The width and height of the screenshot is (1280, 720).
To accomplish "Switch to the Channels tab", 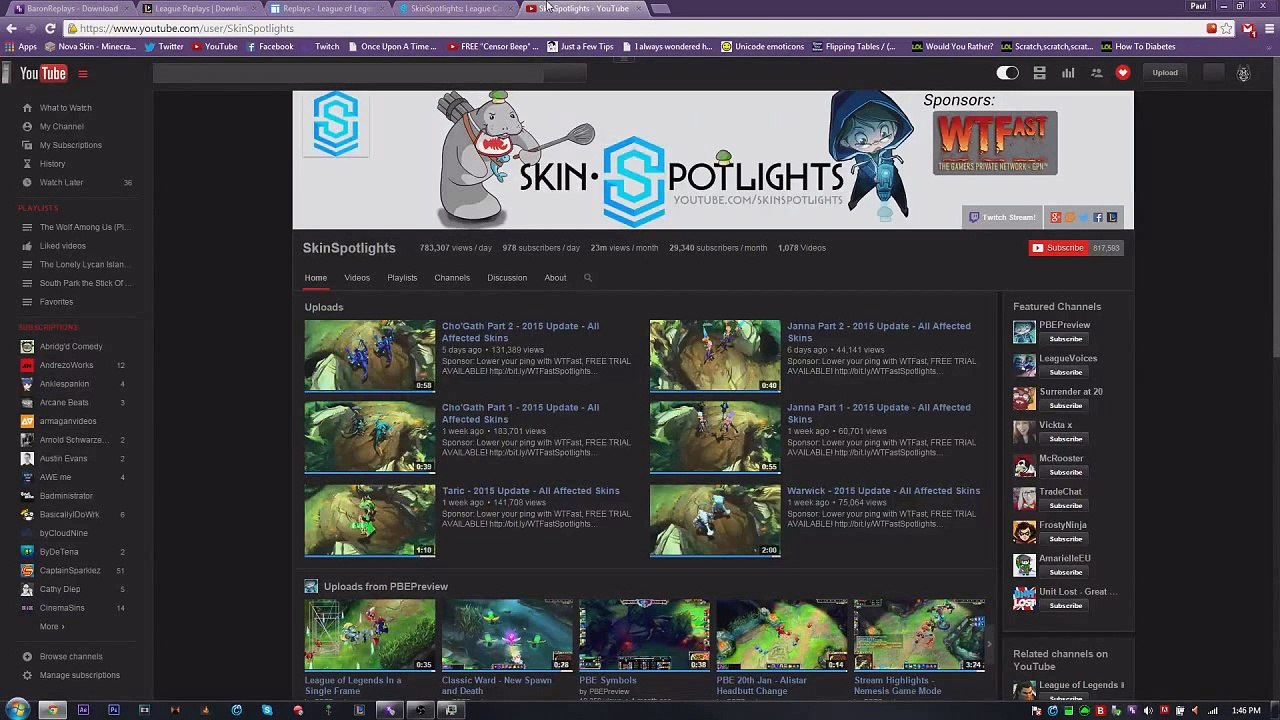I will pos(452,278).
